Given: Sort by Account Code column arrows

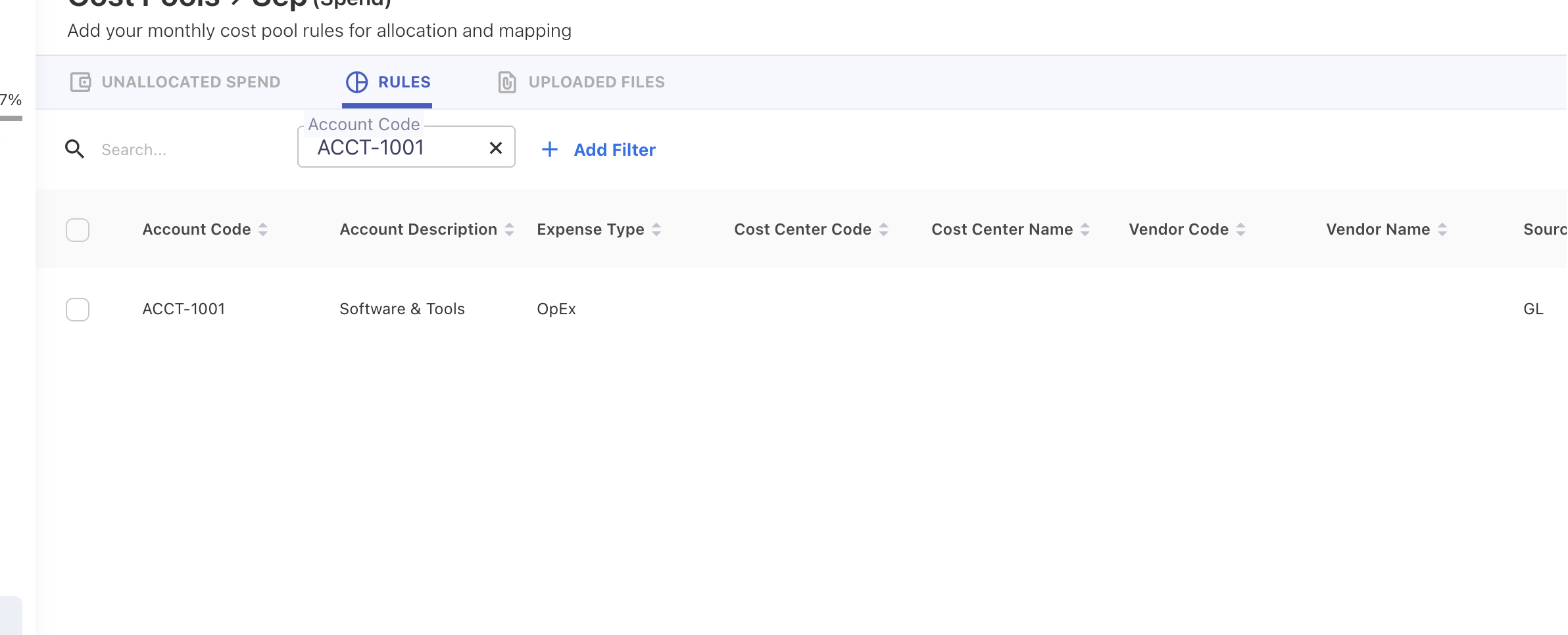Looking at the screenshot, I should click(263, 229).
